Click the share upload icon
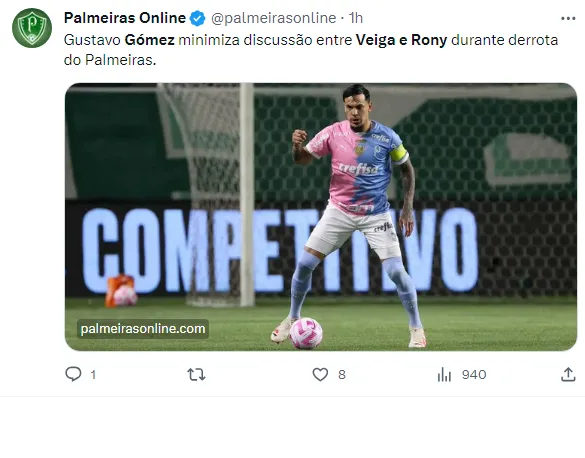This screenshot has width=585, height=458. click(568, 374)
